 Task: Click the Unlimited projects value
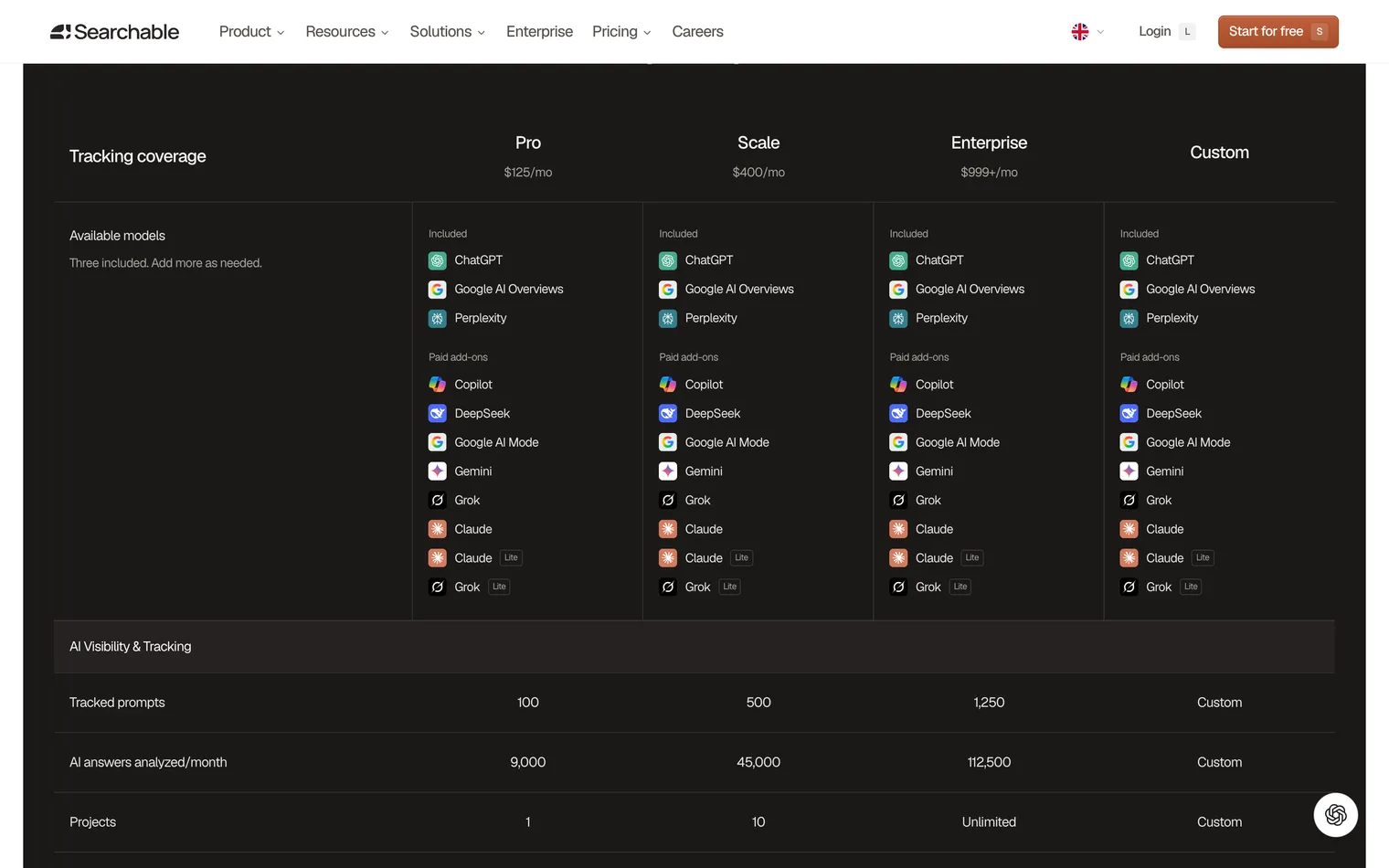pyautogui.click(x=989, y=822)
